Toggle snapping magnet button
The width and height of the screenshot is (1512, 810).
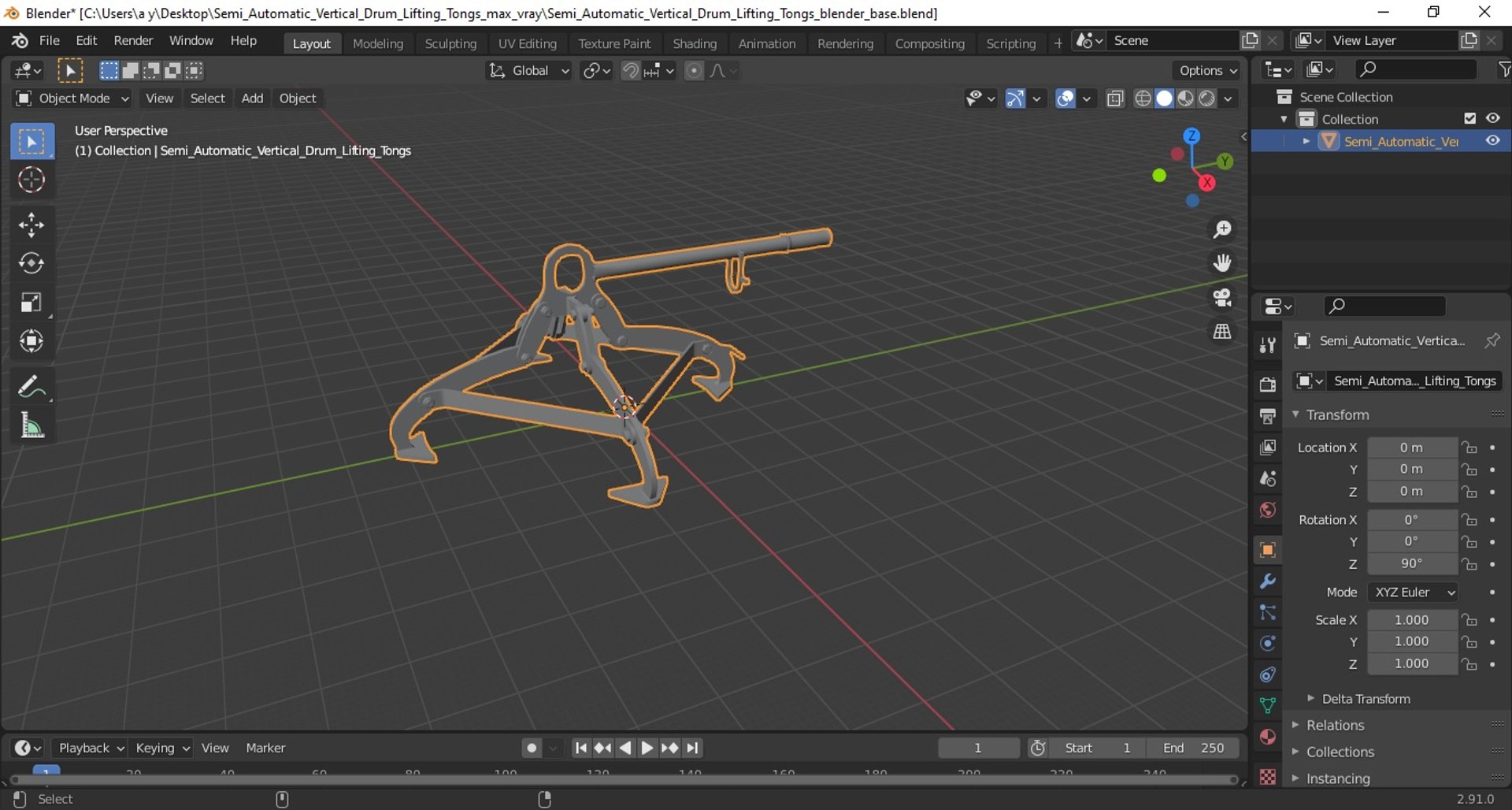630,71
